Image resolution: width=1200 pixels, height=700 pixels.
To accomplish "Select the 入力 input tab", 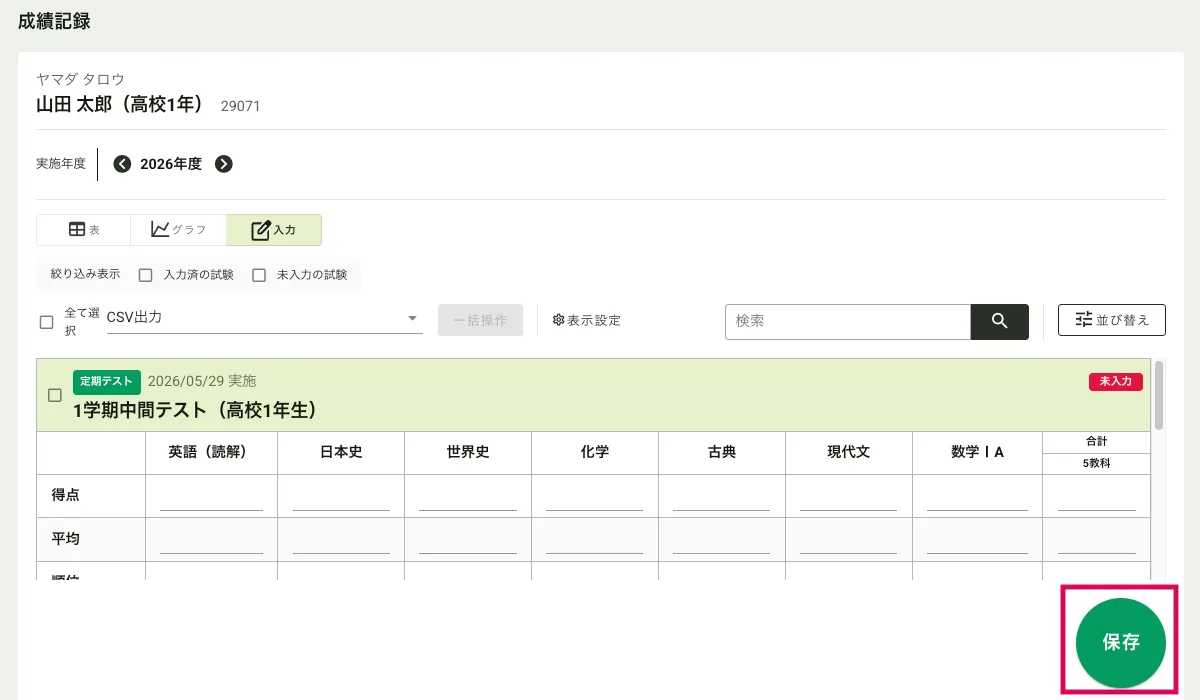I will pyautogui.click(x=274, y=230).
